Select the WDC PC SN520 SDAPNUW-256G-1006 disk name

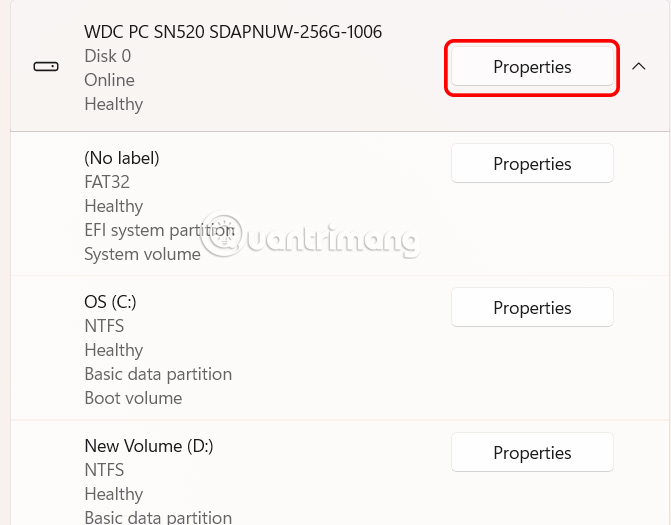click(233, 32)
